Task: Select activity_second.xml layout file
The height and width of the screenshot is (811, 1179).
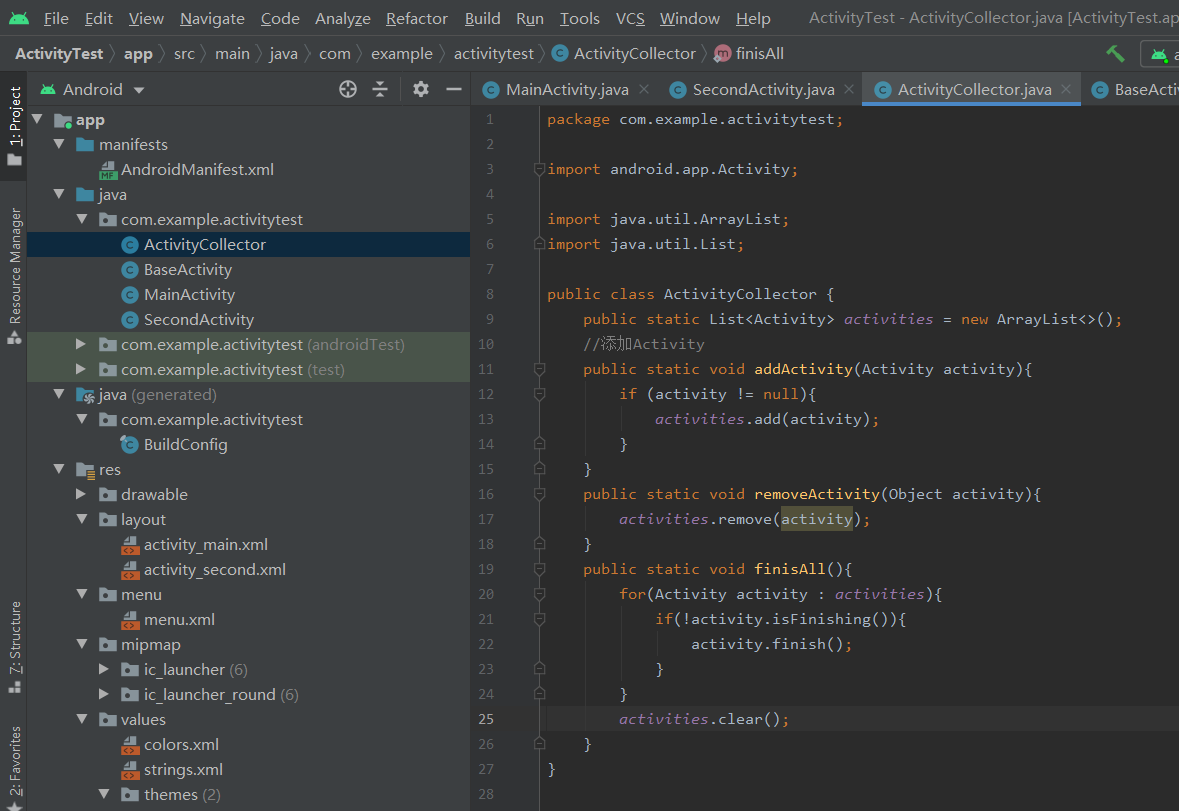Action: click(214, 570)
